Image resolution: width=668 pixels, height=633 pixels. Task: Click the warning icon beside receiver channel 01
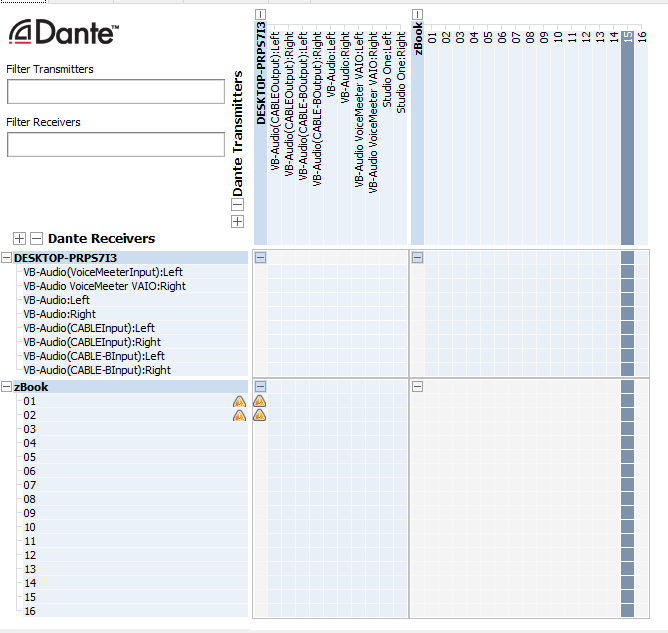(x=239, y=401)
